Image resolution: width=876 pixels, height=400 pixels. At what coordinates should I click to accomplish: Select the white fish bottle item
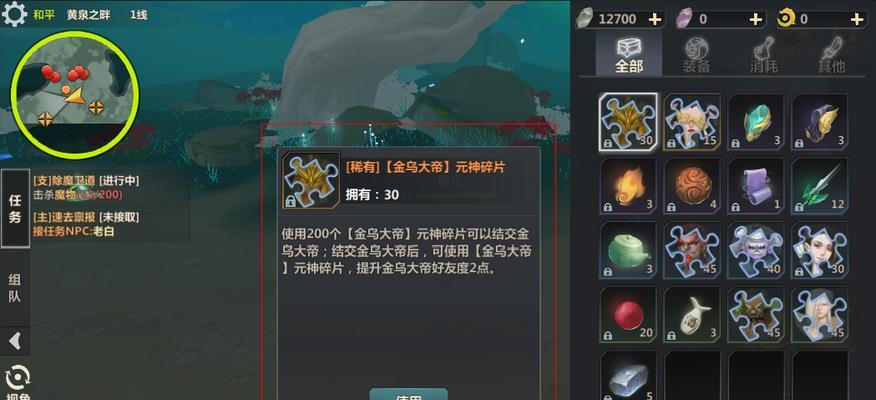point(692,315)
